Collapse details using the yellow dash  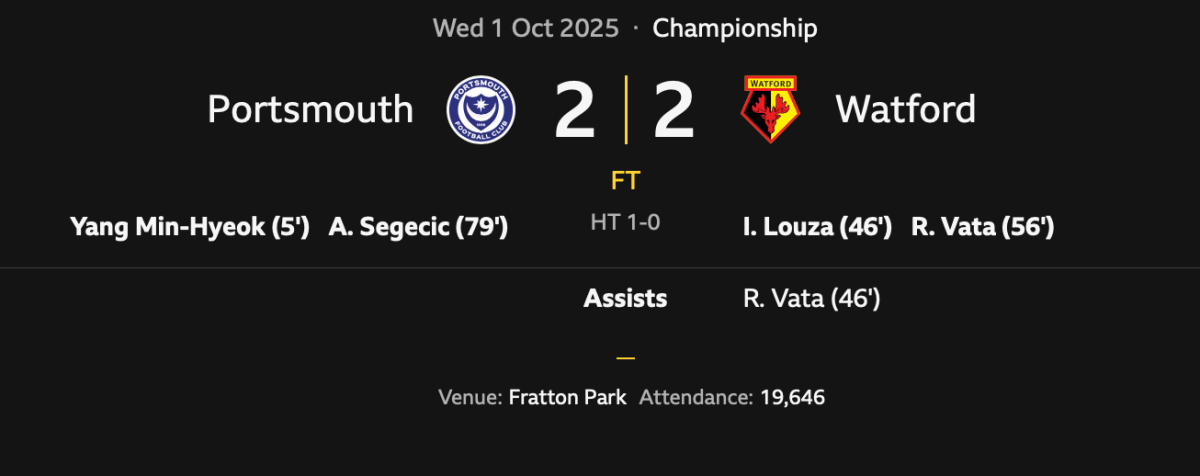coord(626,357)
